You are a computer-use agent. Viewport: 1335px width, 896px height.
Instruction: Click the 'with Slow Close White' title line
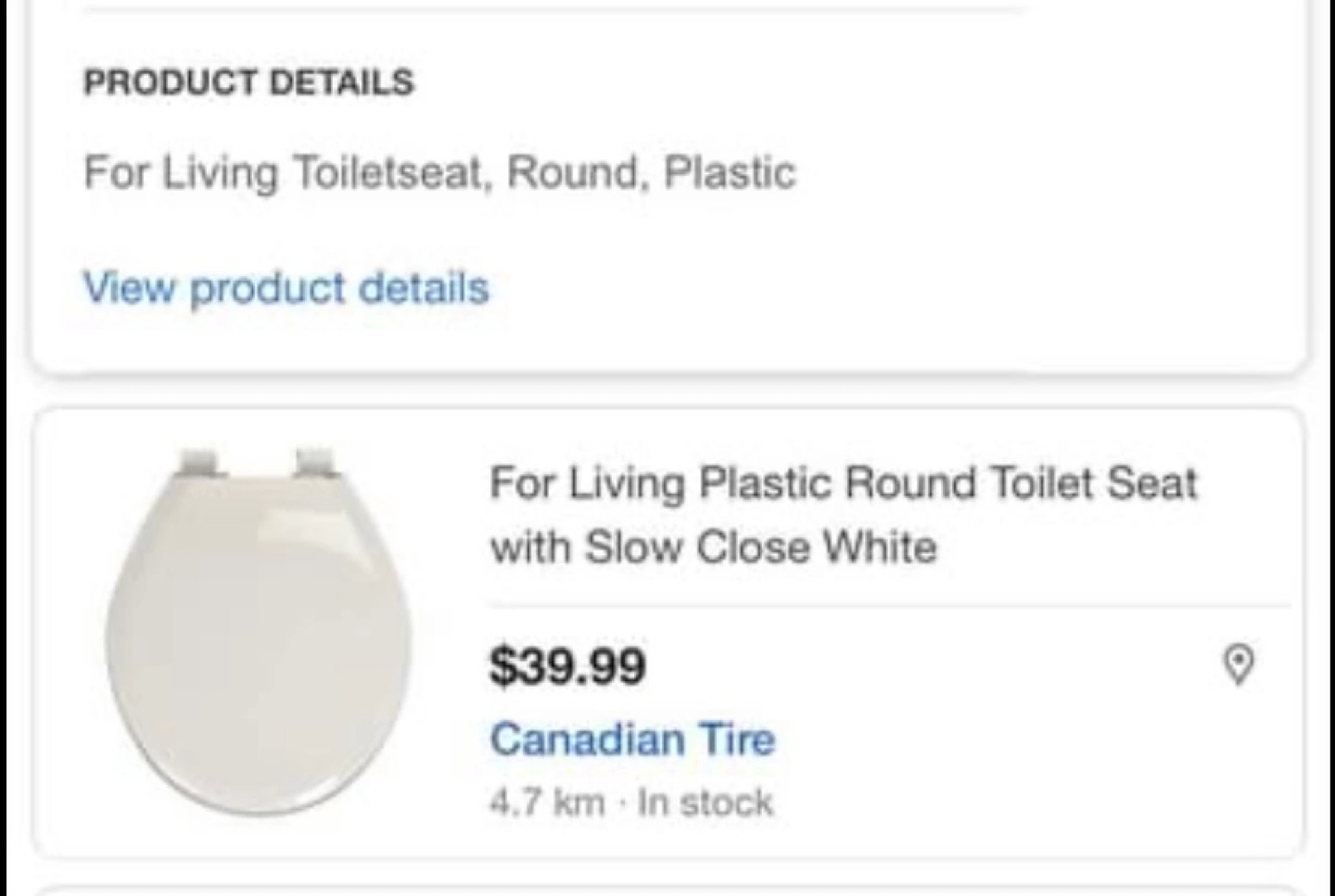click(x=714, y=547)
